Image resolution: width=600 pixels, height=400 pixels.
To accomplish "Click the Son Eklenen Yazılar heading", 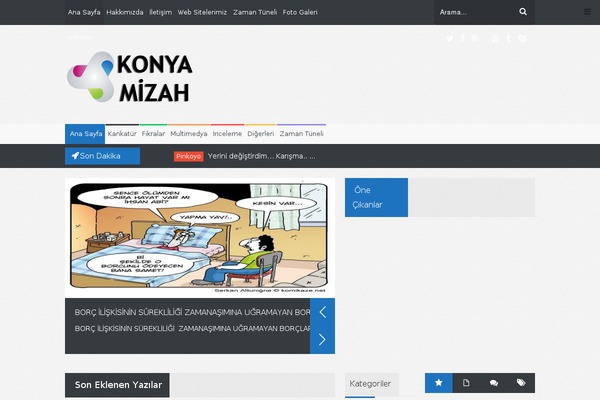I will [x=117, y=385].
